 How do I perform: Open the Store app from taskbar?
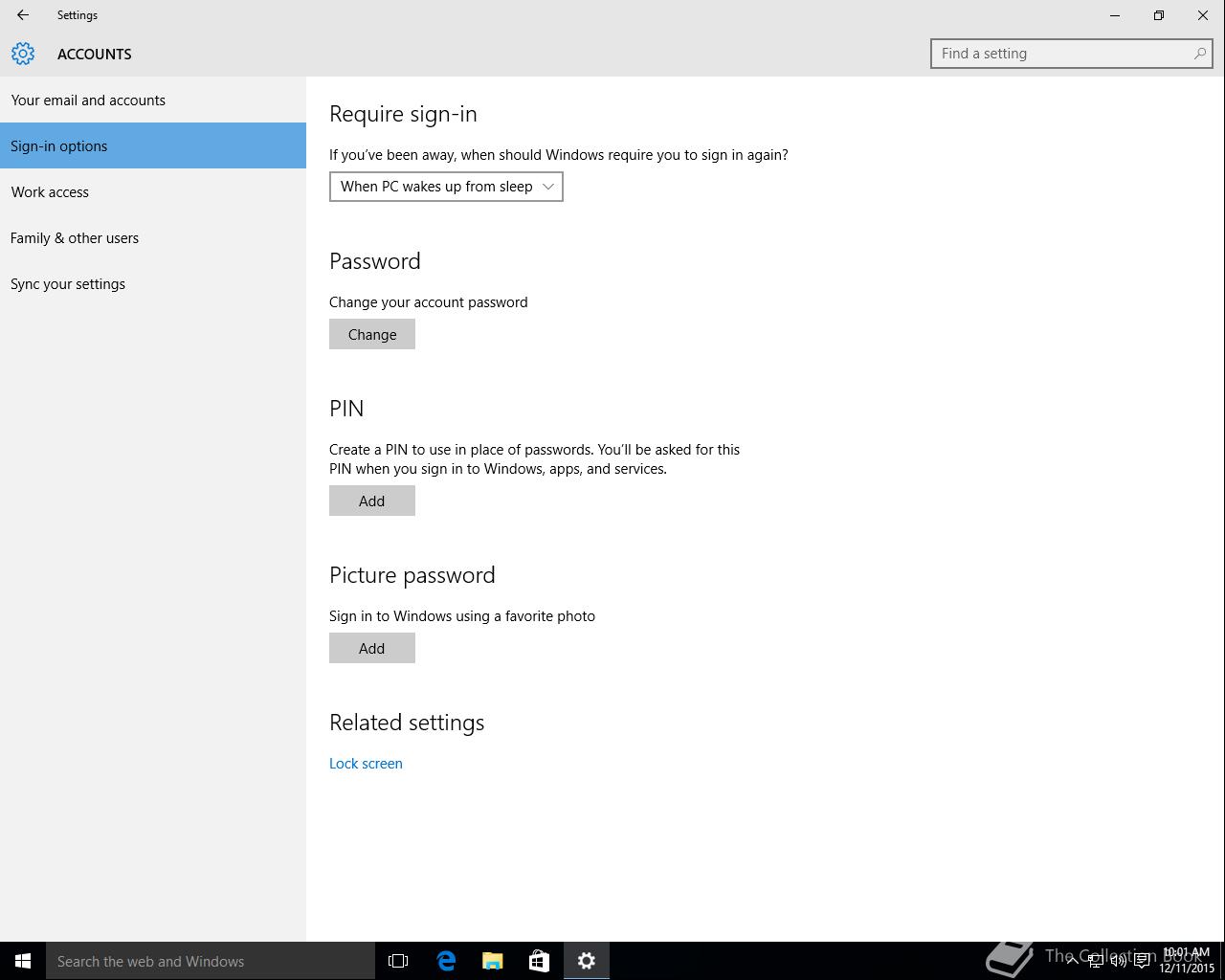pos(540,961)
